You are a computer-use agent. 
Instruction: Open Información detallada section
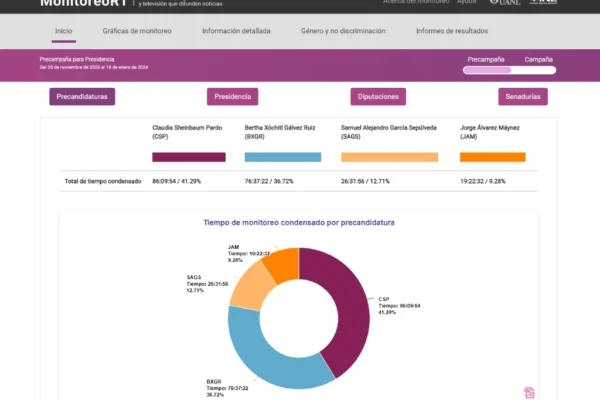(x=236, y=31)
